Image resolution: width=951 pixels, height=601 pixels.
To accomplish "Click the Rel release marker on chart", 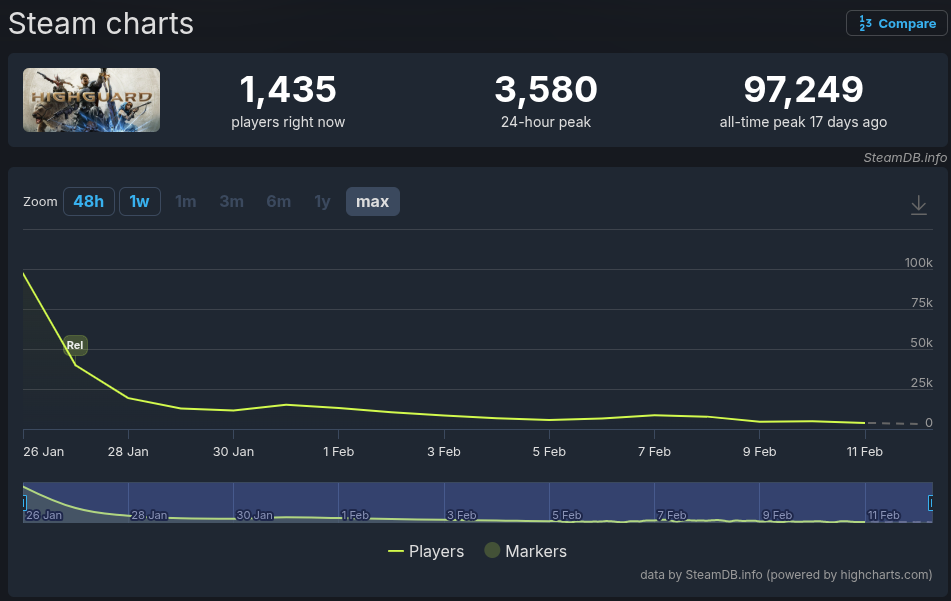I will click(75, 345).
